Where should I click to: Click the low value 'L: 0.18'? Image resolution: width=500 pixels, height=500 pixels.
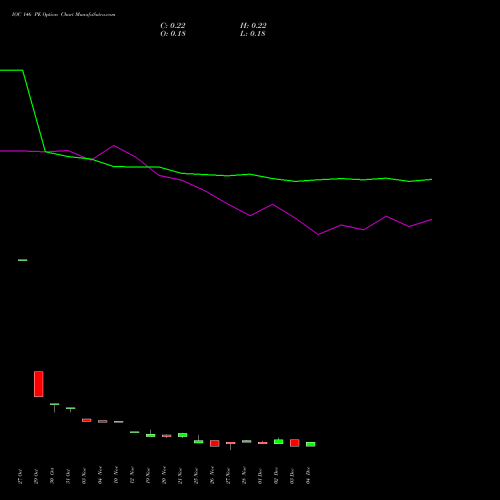(253, 34)
